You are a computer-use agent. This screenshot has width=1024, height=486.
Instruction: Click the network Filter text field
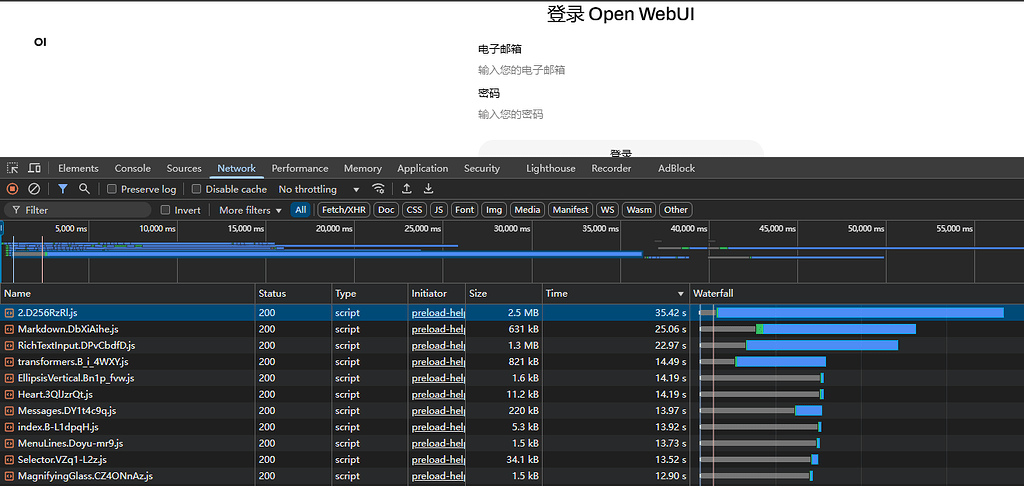(x=78, y=210)
